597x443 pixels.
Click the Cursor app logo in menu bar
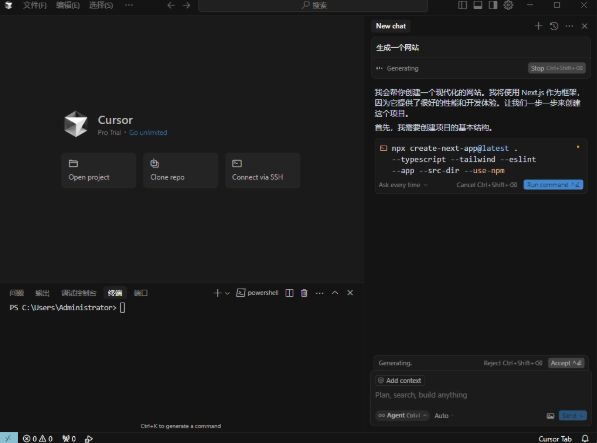(8, 5)
